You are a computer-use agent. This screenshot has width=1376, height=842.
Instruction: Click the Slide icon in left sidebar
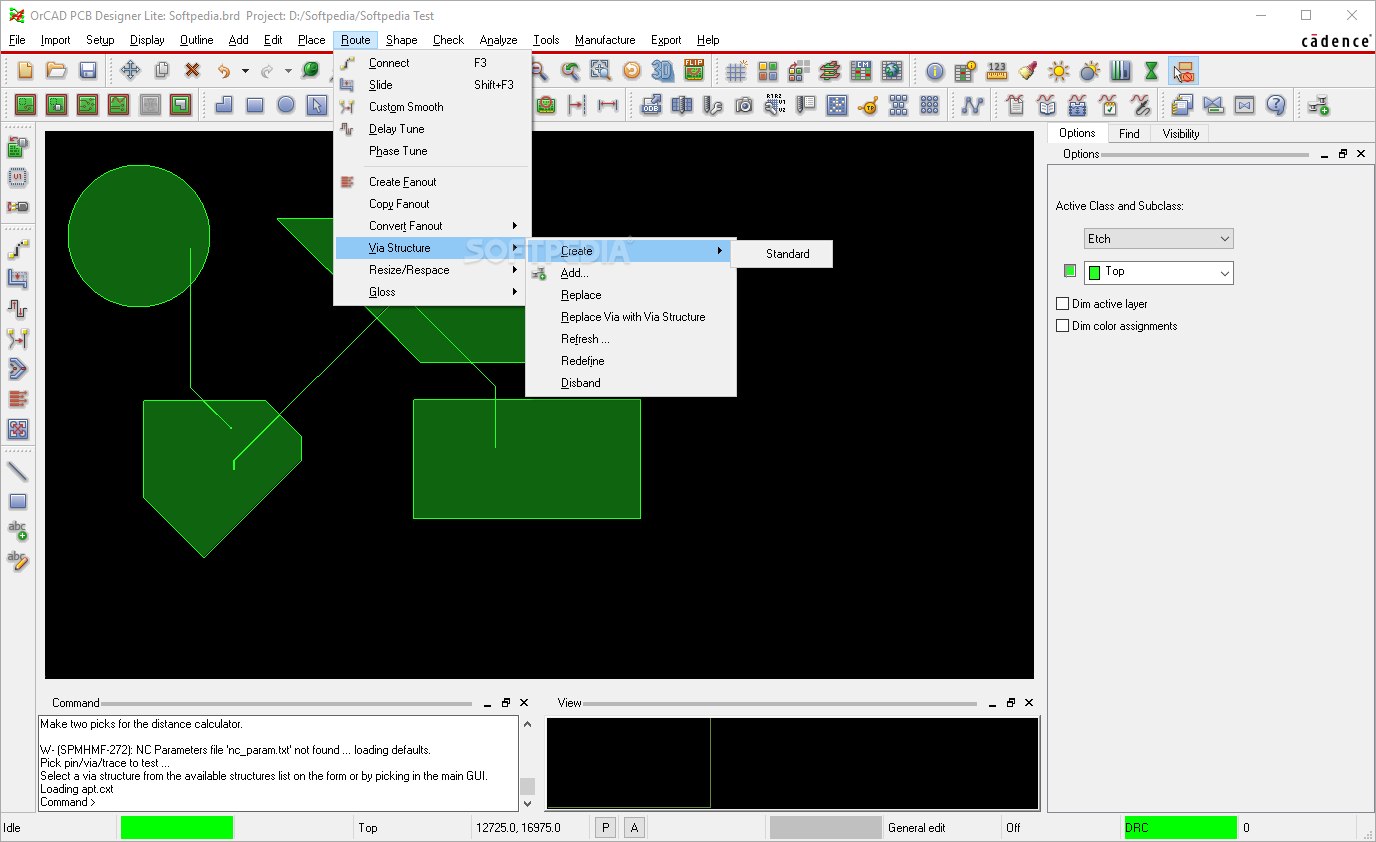(x=18, y=279)
